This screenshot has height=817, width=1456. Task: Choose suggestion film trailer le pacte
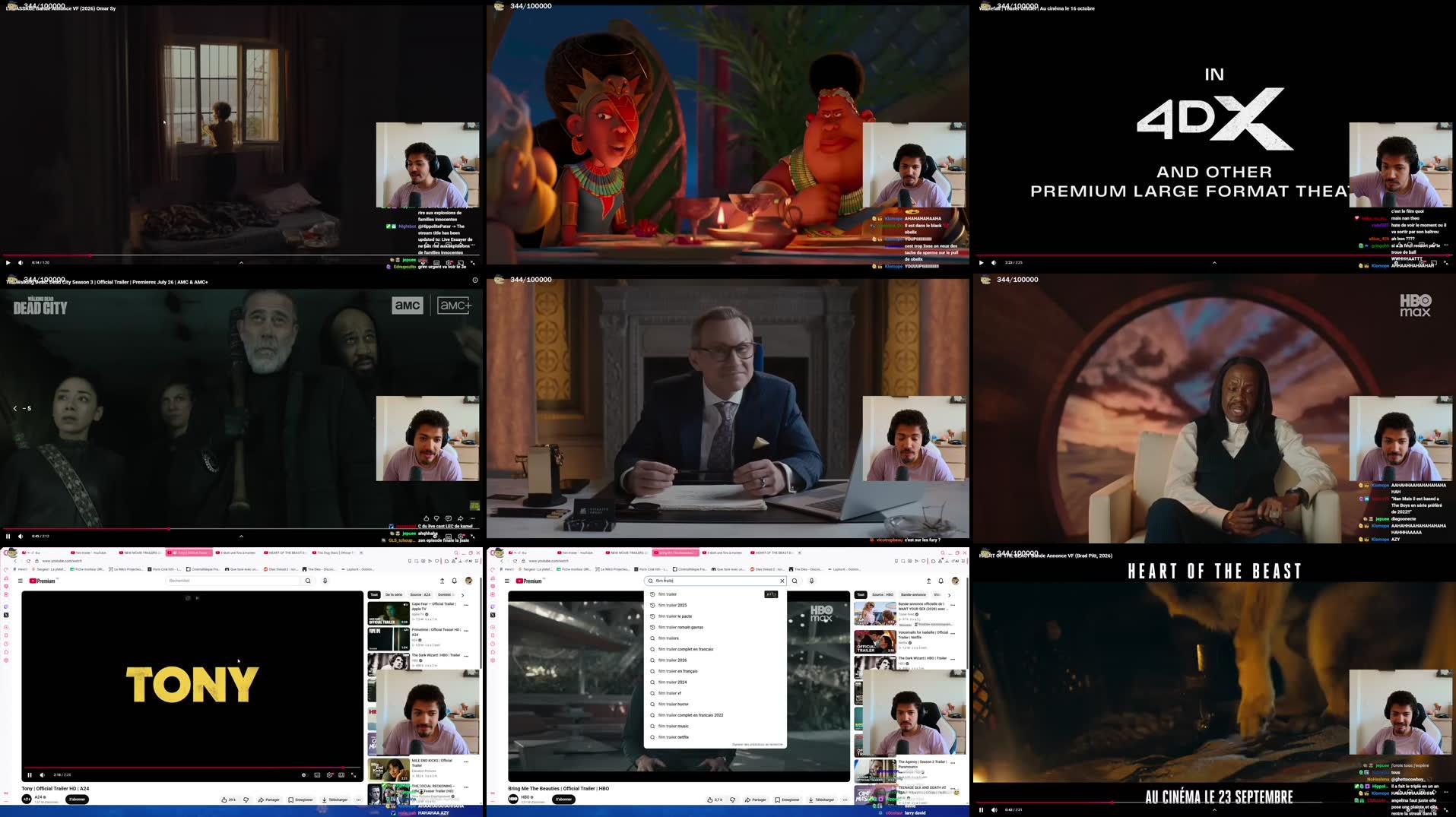pyautogui.click(x=715, y=616)
